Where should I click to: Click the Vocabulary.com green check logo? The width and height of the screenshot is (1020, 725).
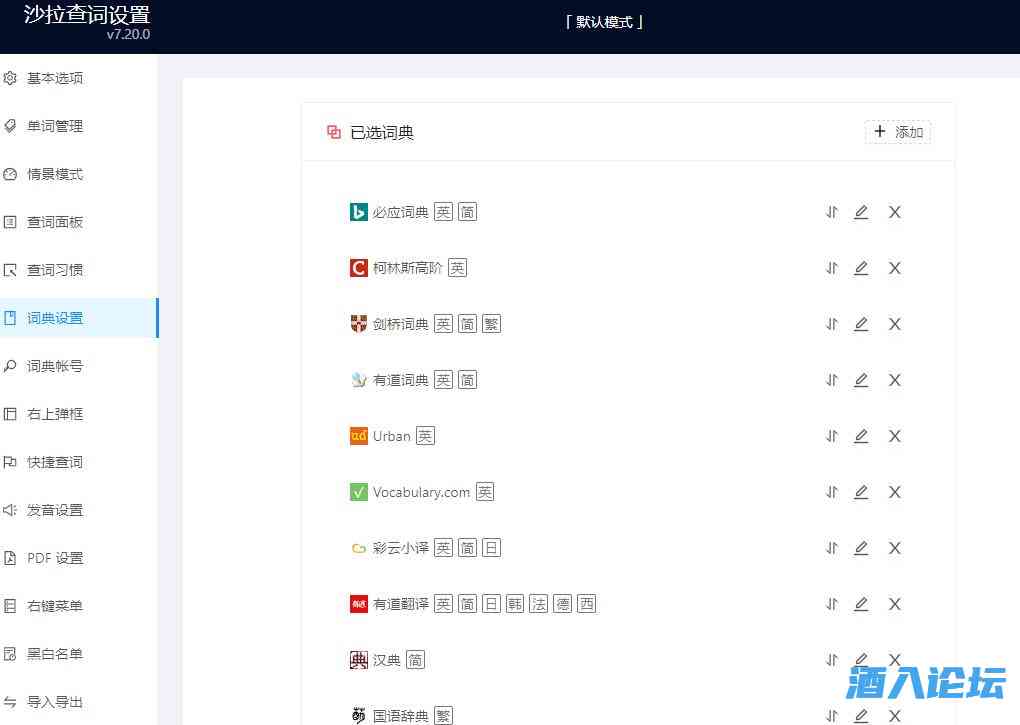(358, 492)
